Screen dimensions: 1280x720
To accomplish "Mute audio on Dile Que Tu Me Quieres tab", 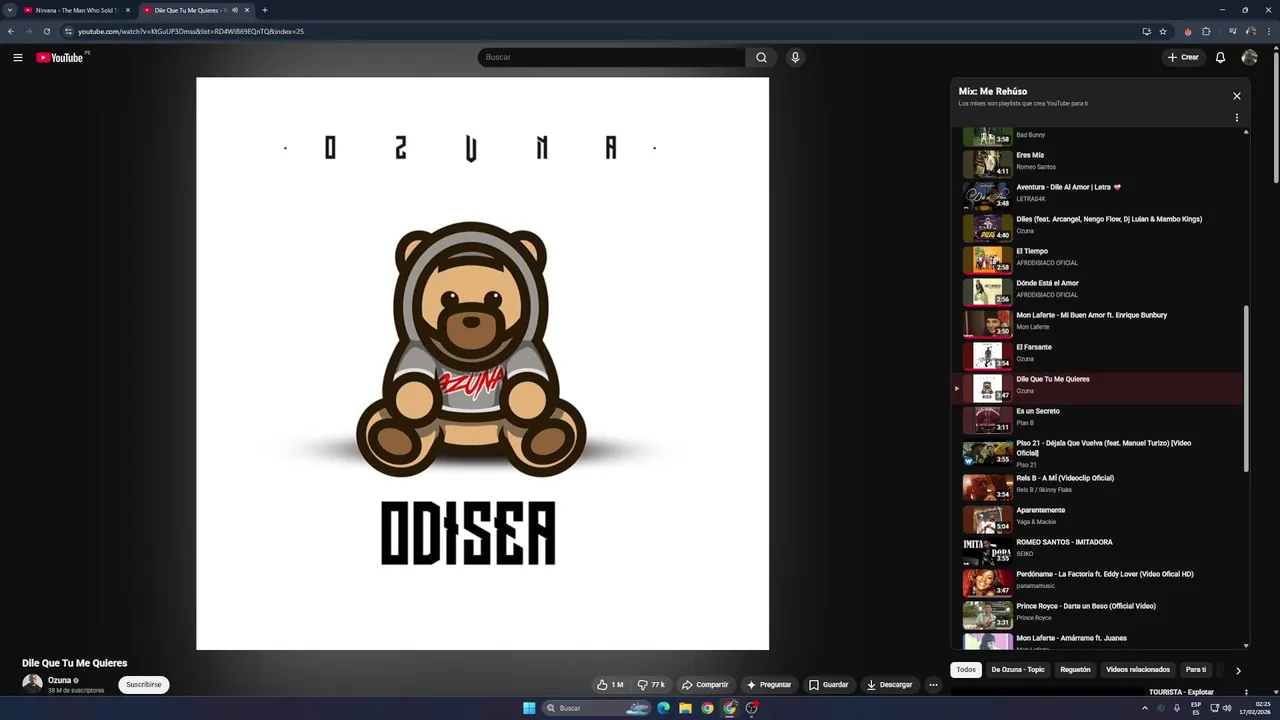I will (235, 10).
